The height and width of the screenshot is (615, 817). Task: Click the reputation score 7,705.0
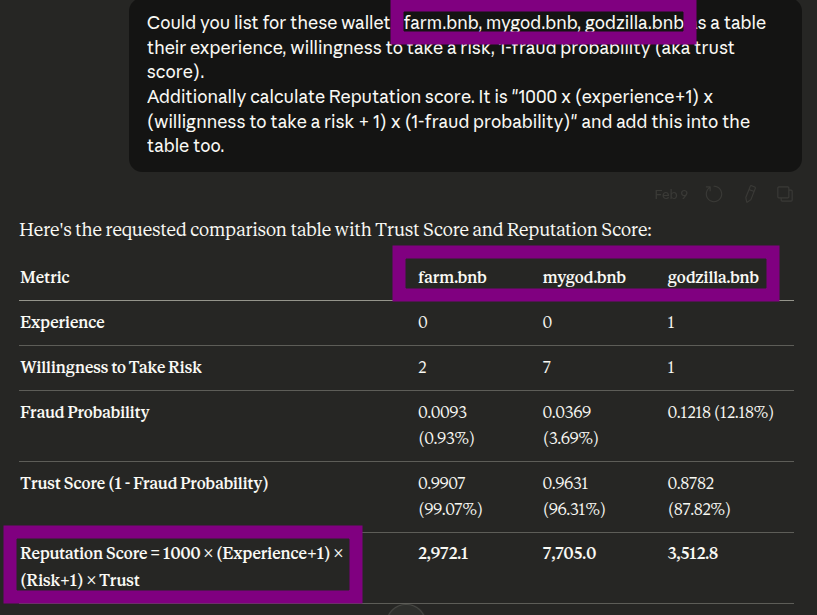tap(569, 554)
